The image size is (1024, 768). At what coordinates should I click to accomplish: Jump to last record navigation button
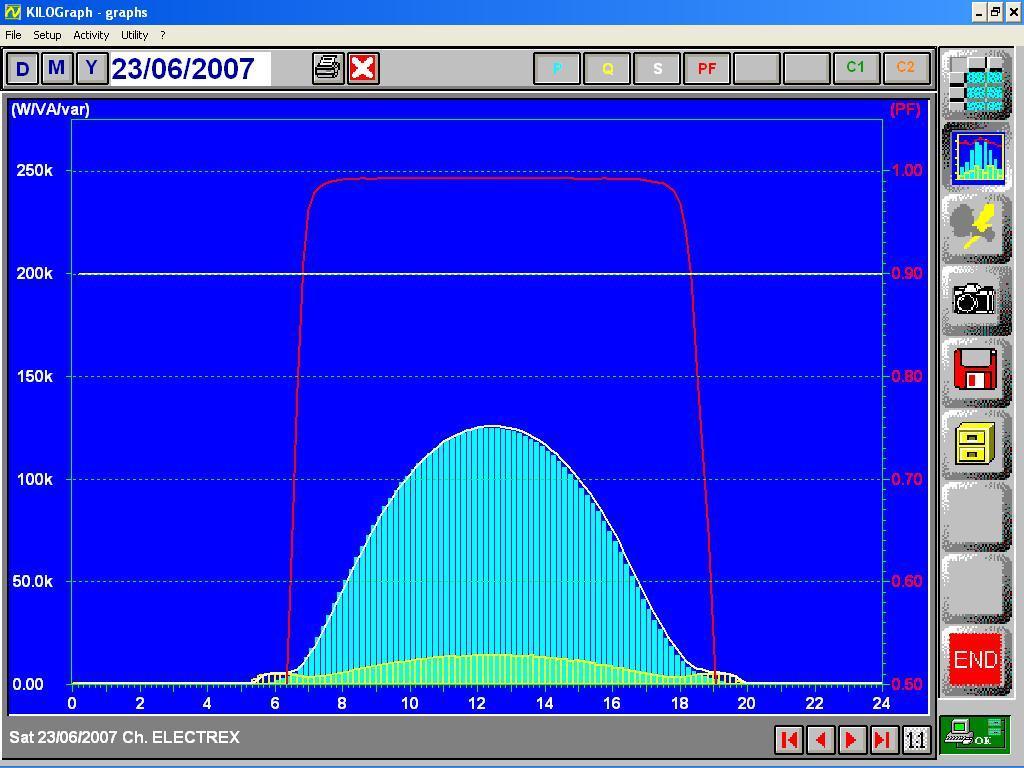pyautogui.click(x=883, y=739)
